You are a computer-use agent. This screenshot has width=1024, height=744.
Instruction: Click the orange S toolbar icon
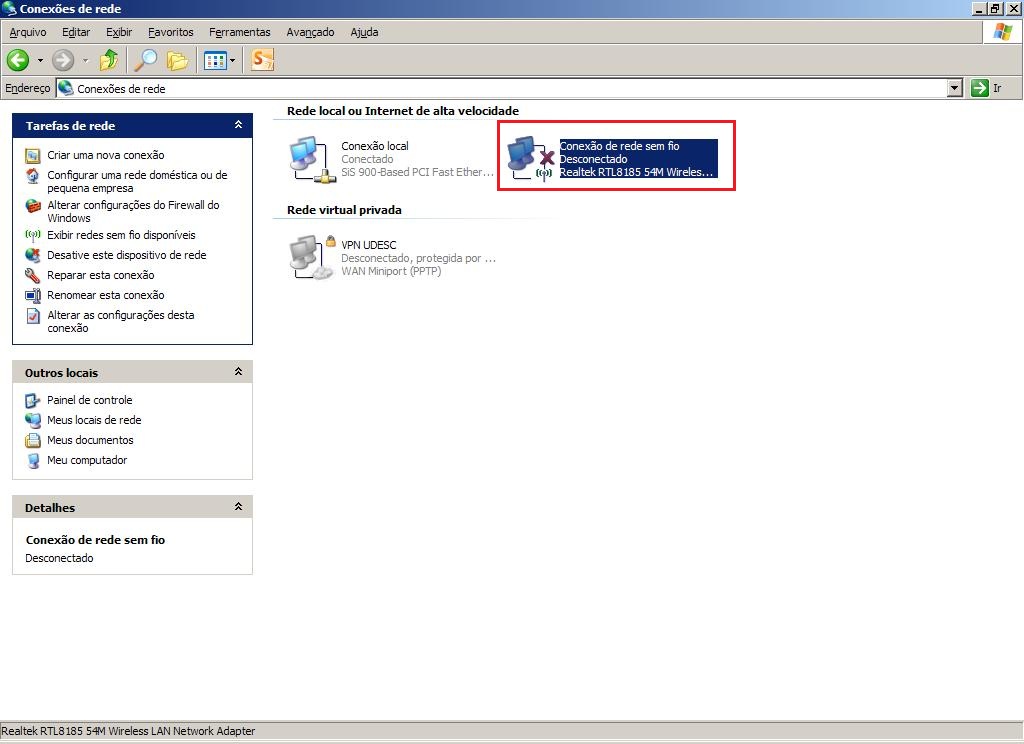click(262, 60)
